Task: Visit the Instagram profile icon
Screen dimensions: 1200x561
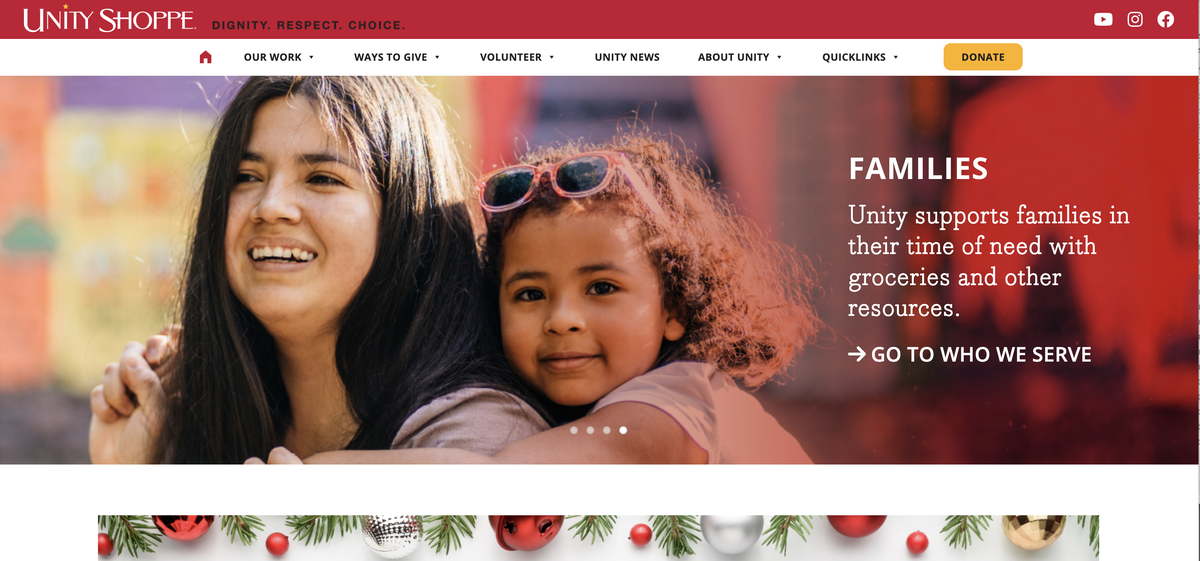Action: [1135, 19]
